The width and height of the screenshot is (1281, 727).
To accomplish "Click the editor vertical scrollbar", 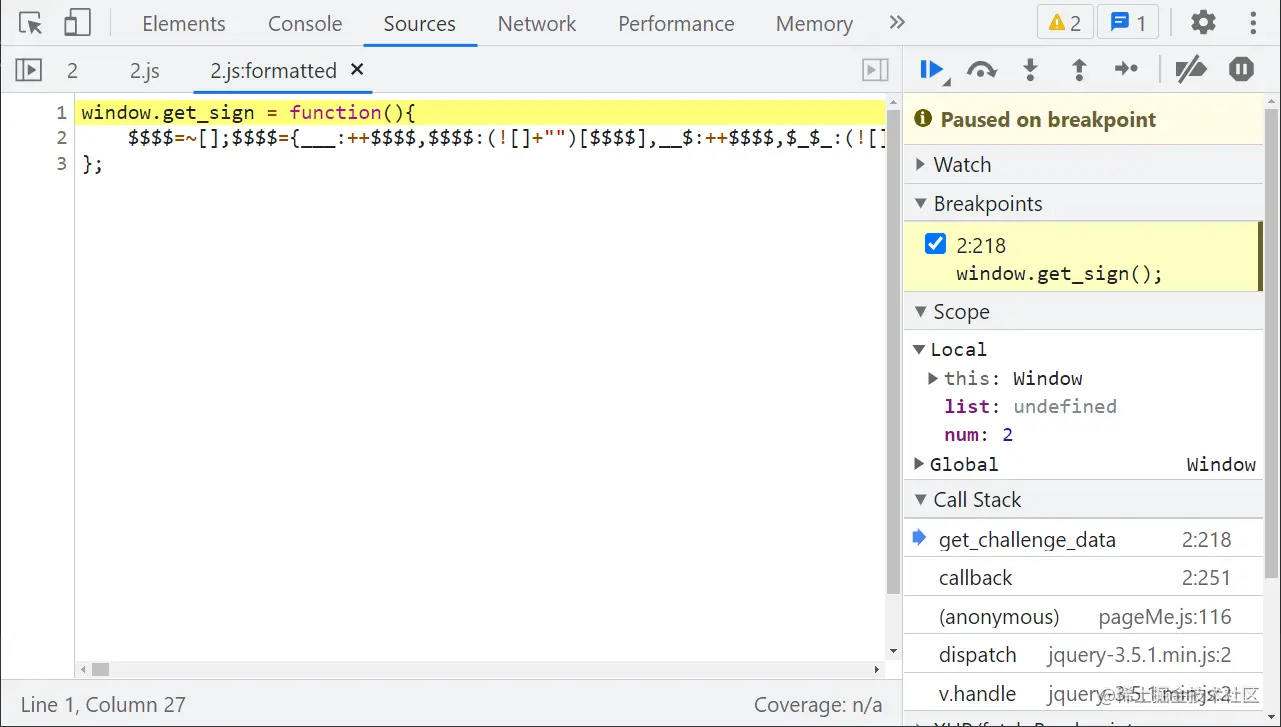I will 893,352.
